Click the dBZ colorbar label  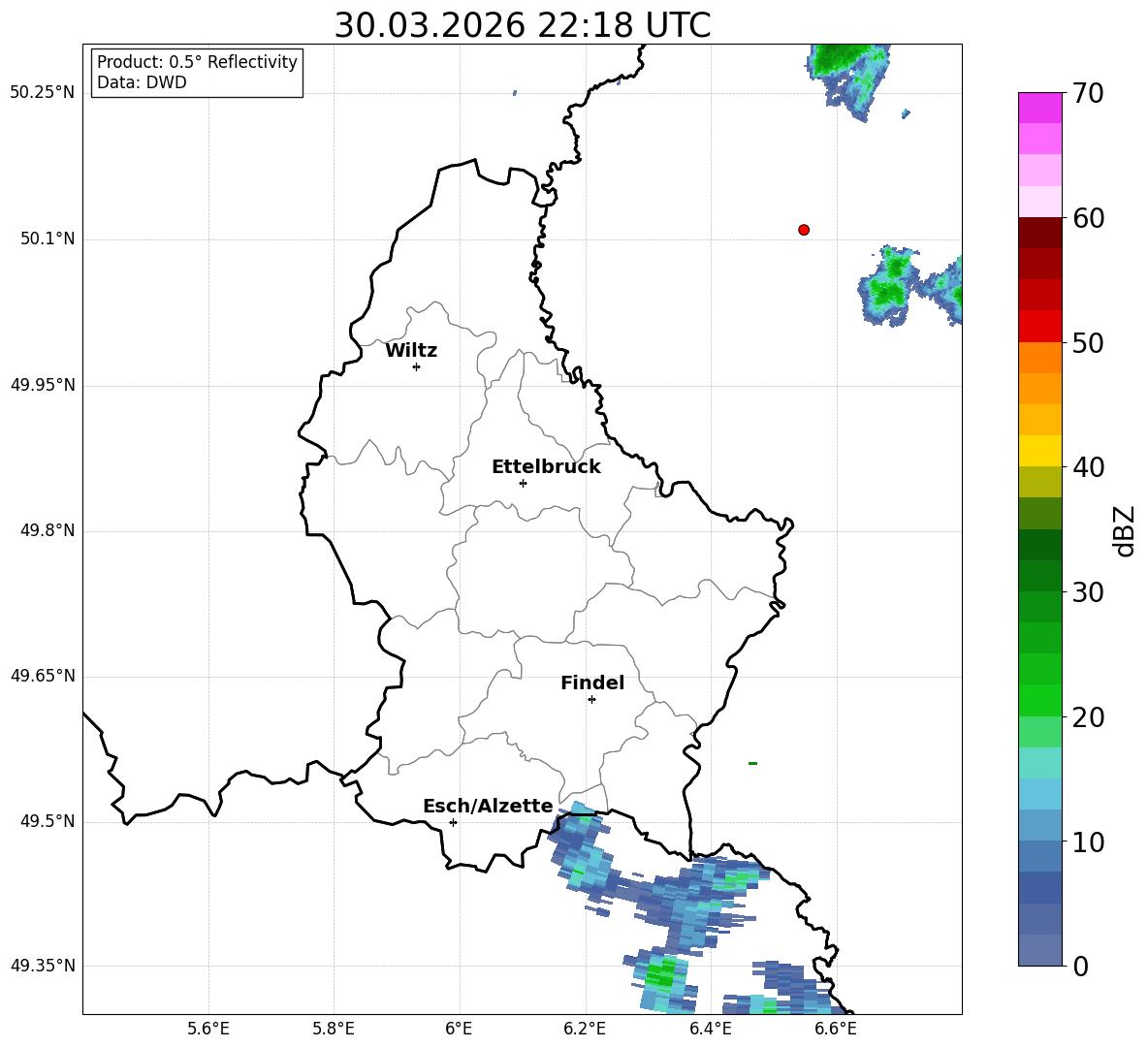pyautogui.click(x=1123, y=530)
